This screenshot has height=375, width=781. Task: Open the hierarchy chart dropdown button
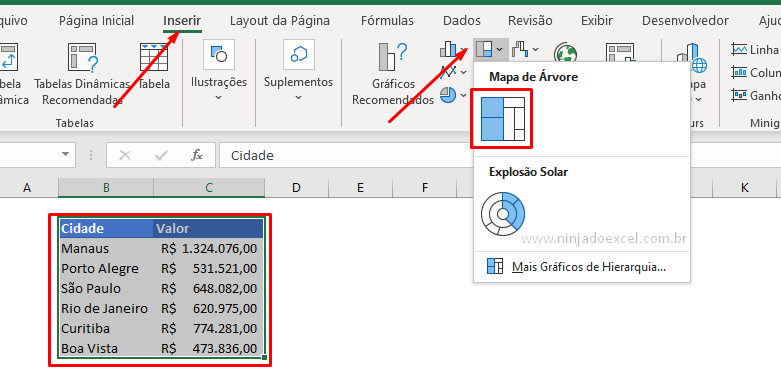click(490, 49)
